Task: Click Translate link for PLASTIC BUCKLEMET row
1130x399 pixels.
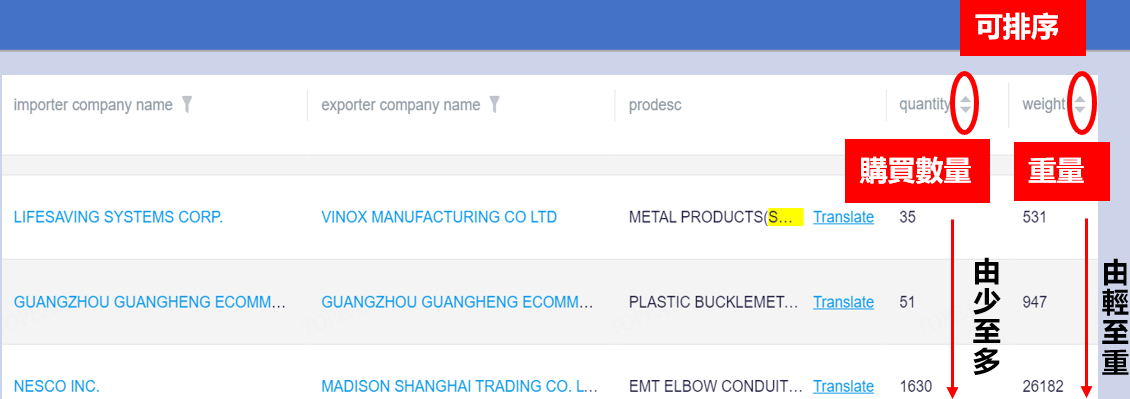Action: click(843, 302)
